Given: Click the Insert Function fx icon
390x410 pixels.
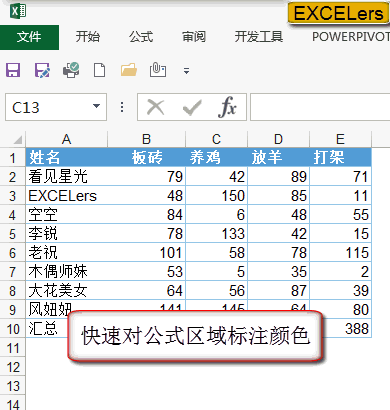Looking at the screenshot, I should point(227,107).
